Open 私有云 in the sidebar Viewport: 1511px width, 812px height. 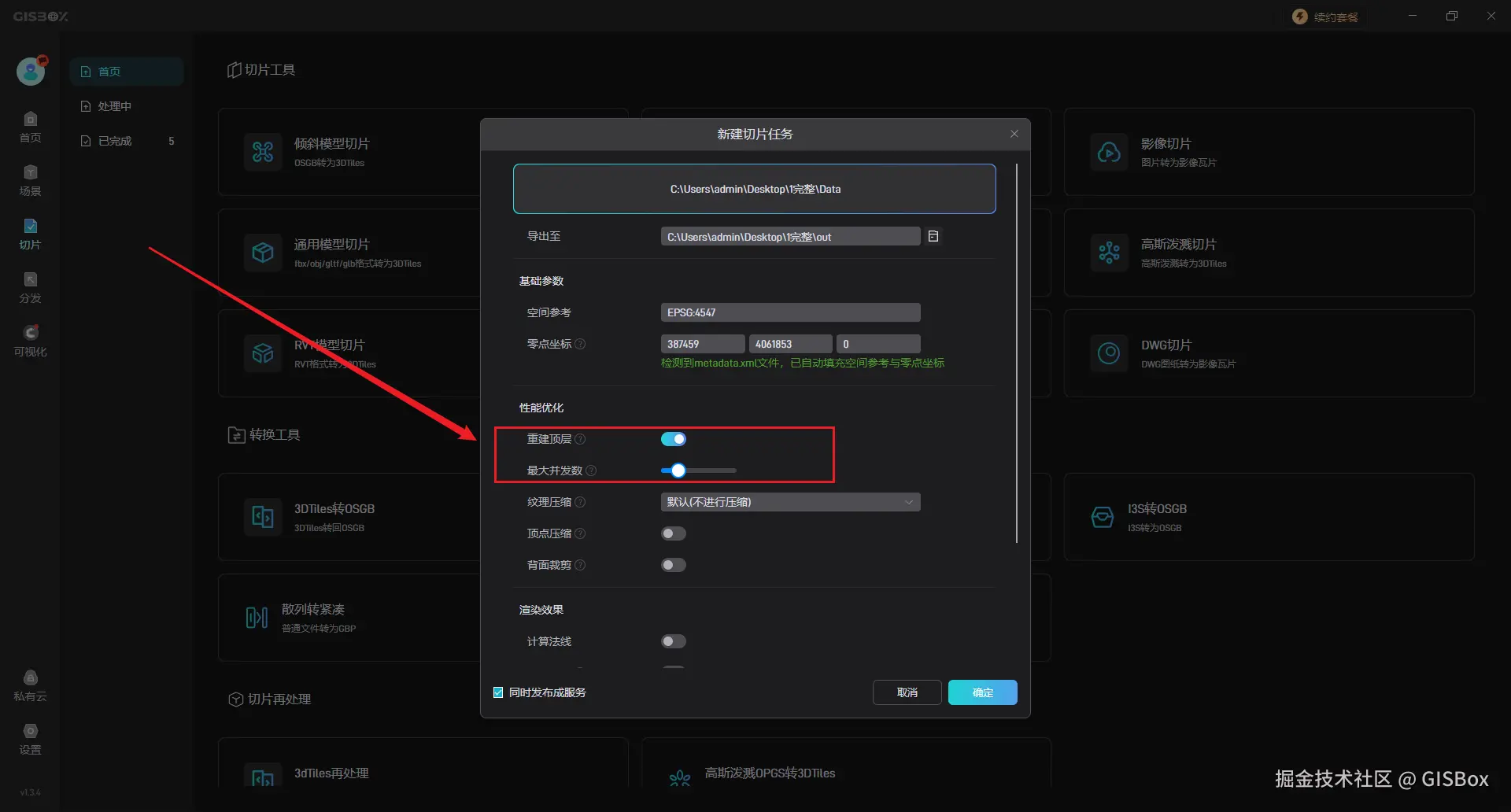(30, 685)
